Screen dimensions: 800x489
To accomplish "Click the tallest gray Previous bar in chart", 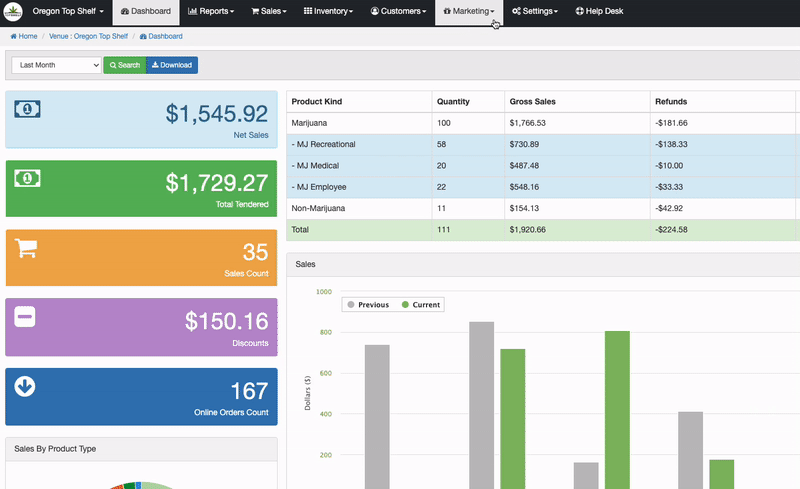I will coord(482,405).
